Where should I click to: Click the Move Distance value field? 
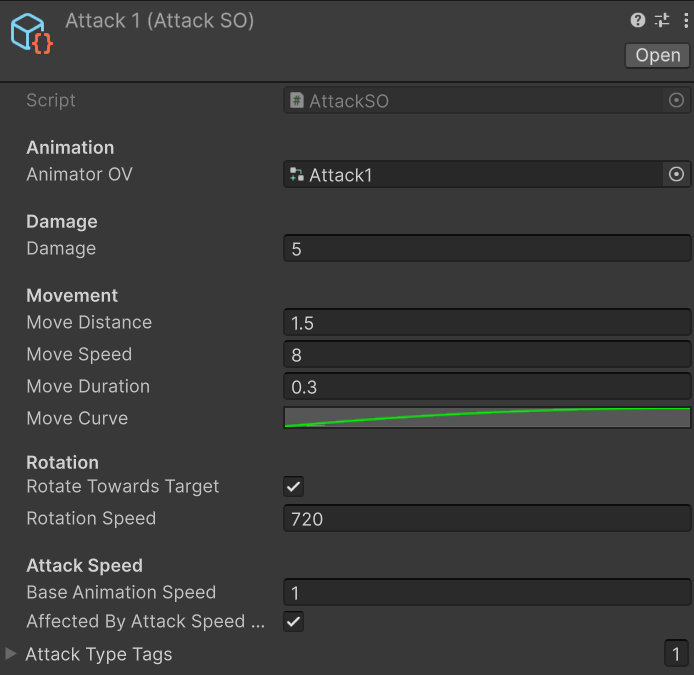coord(487,322)
